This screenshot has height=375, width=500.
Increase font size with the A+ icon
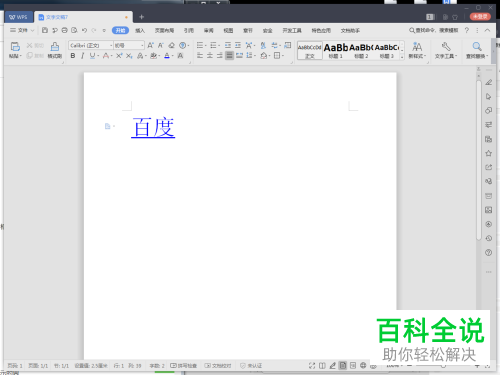pos(150,45)
